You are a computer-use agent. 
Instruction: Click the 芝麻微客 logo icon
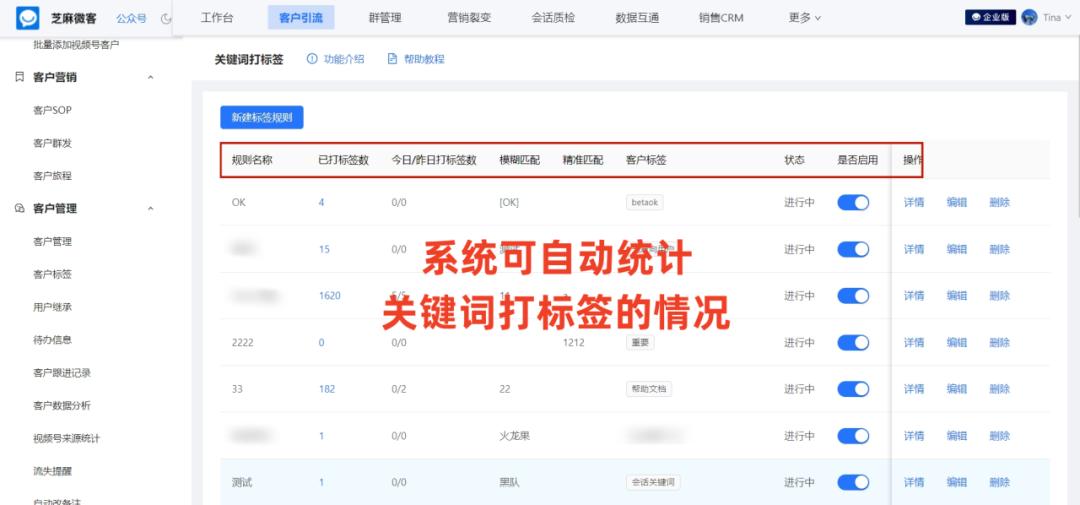(28, 18)
